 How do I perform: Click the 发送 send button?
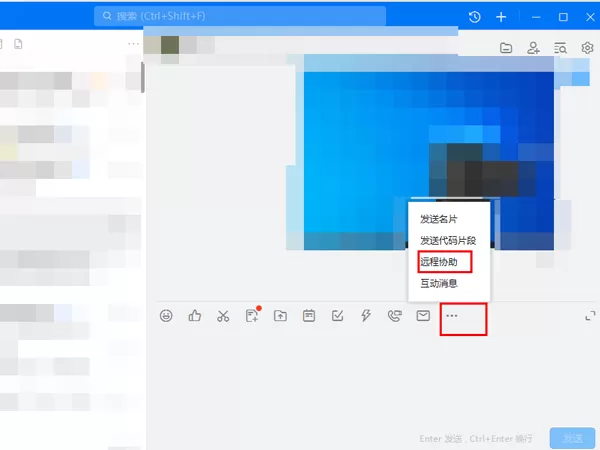(x=572, y=439)
